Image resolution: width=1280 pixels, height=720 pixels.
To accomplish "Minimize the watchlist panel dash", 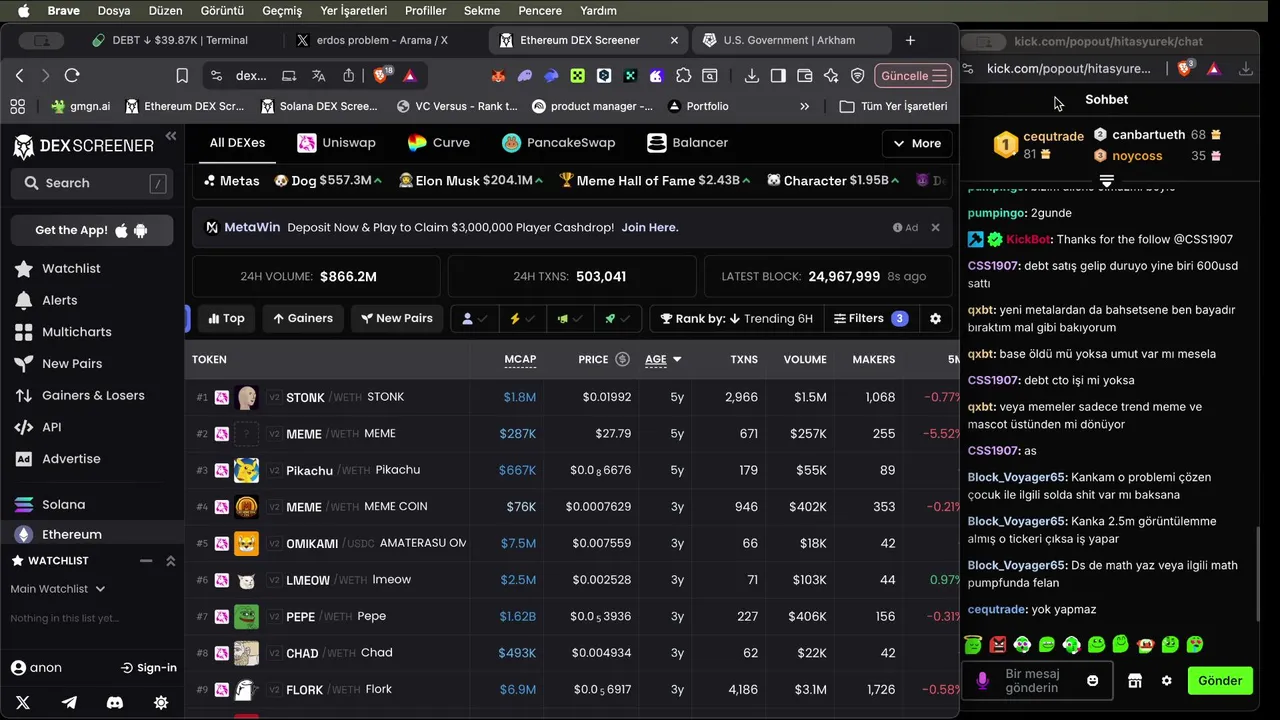I will (146, 561).
